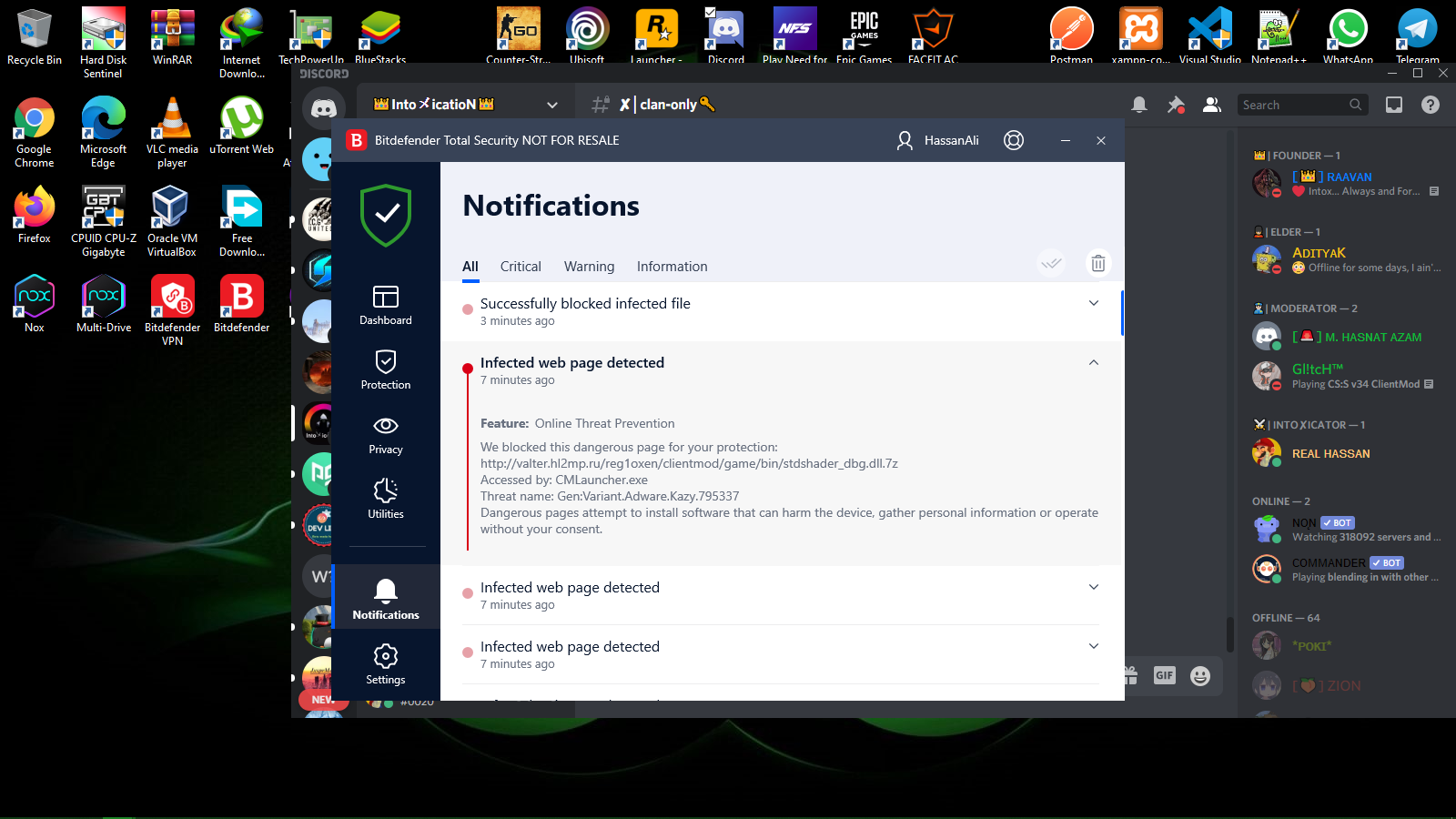Select the Information notifications tab
1456x819 pixels.
pos(672,267)
